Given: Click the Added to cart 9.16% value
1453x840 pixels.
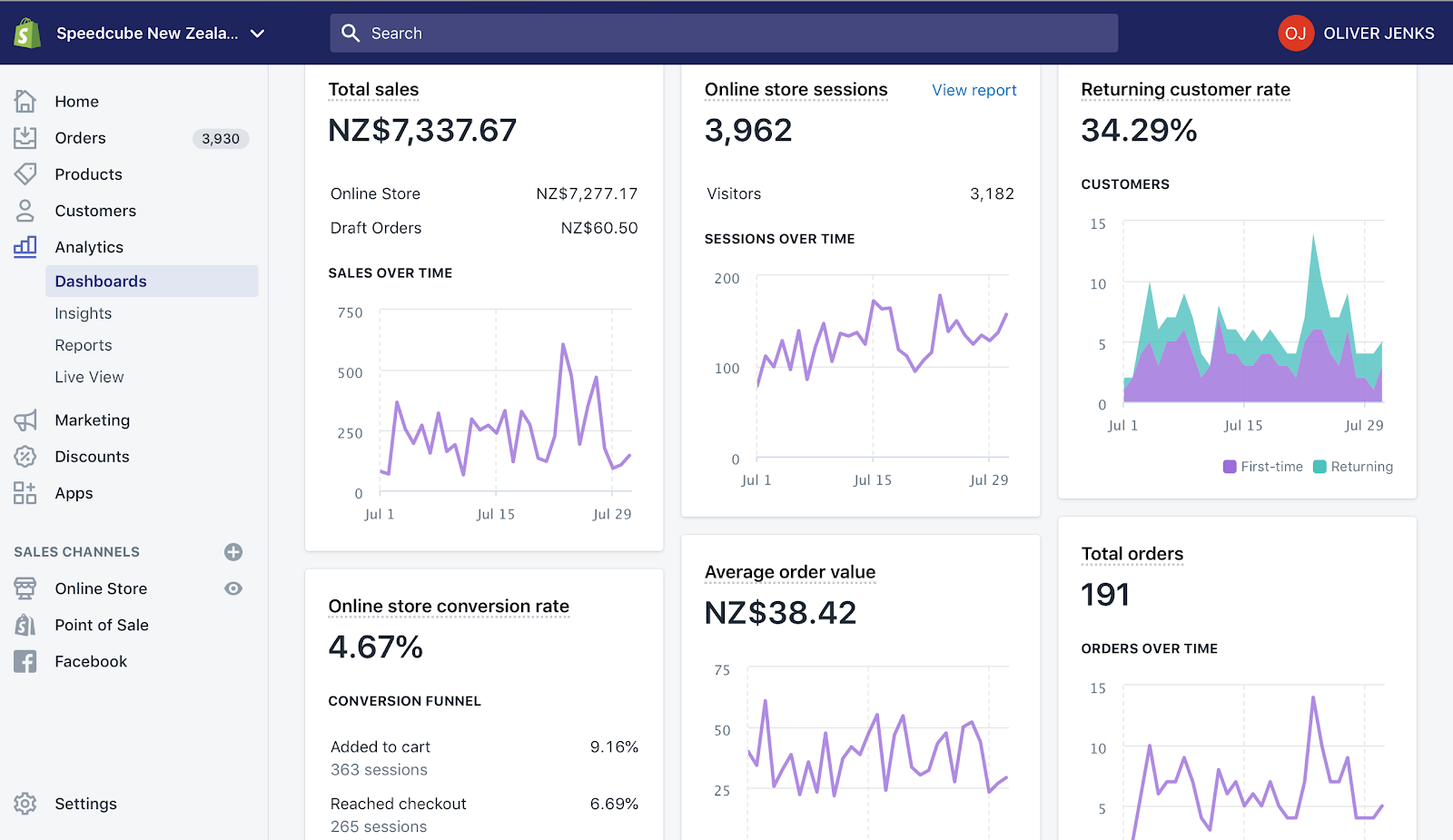Looking at the screenshot, I should click(614, 746).
